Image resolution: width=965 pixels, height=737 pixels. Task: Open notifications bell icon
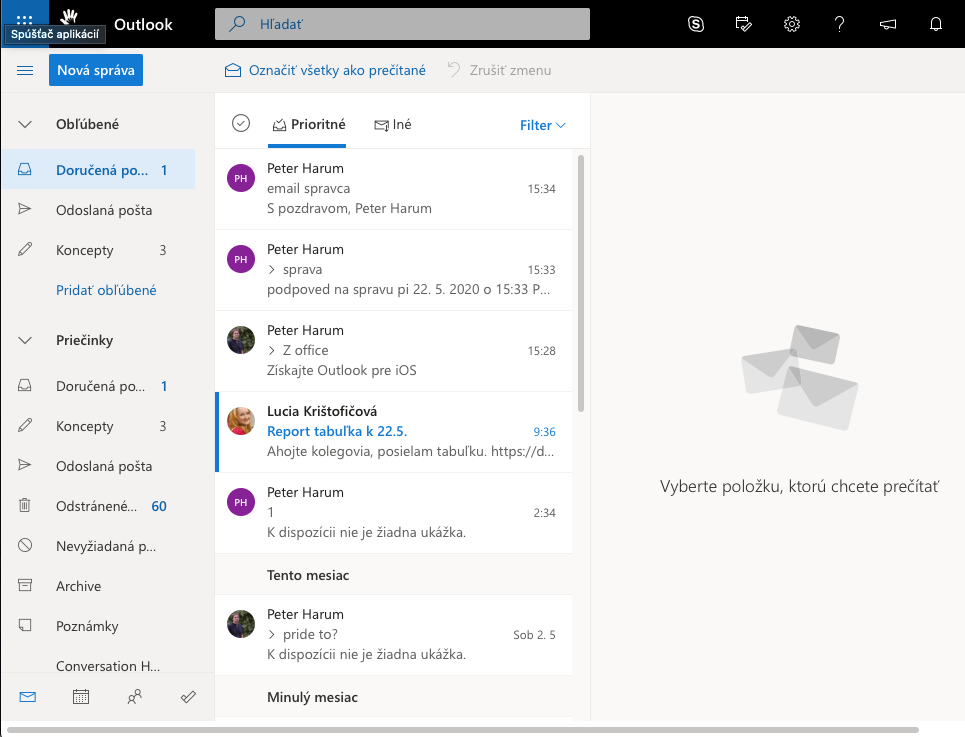(x=936, y=24)
